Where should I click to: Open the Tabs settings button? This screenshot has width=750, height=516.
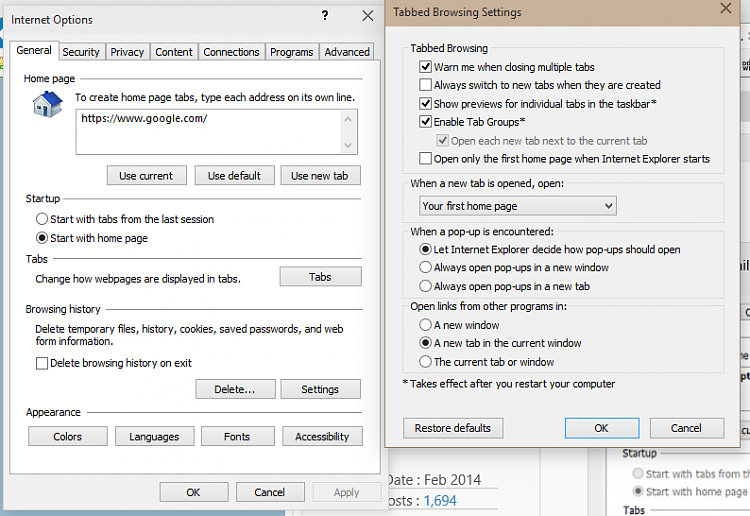(x=320, y=277)
